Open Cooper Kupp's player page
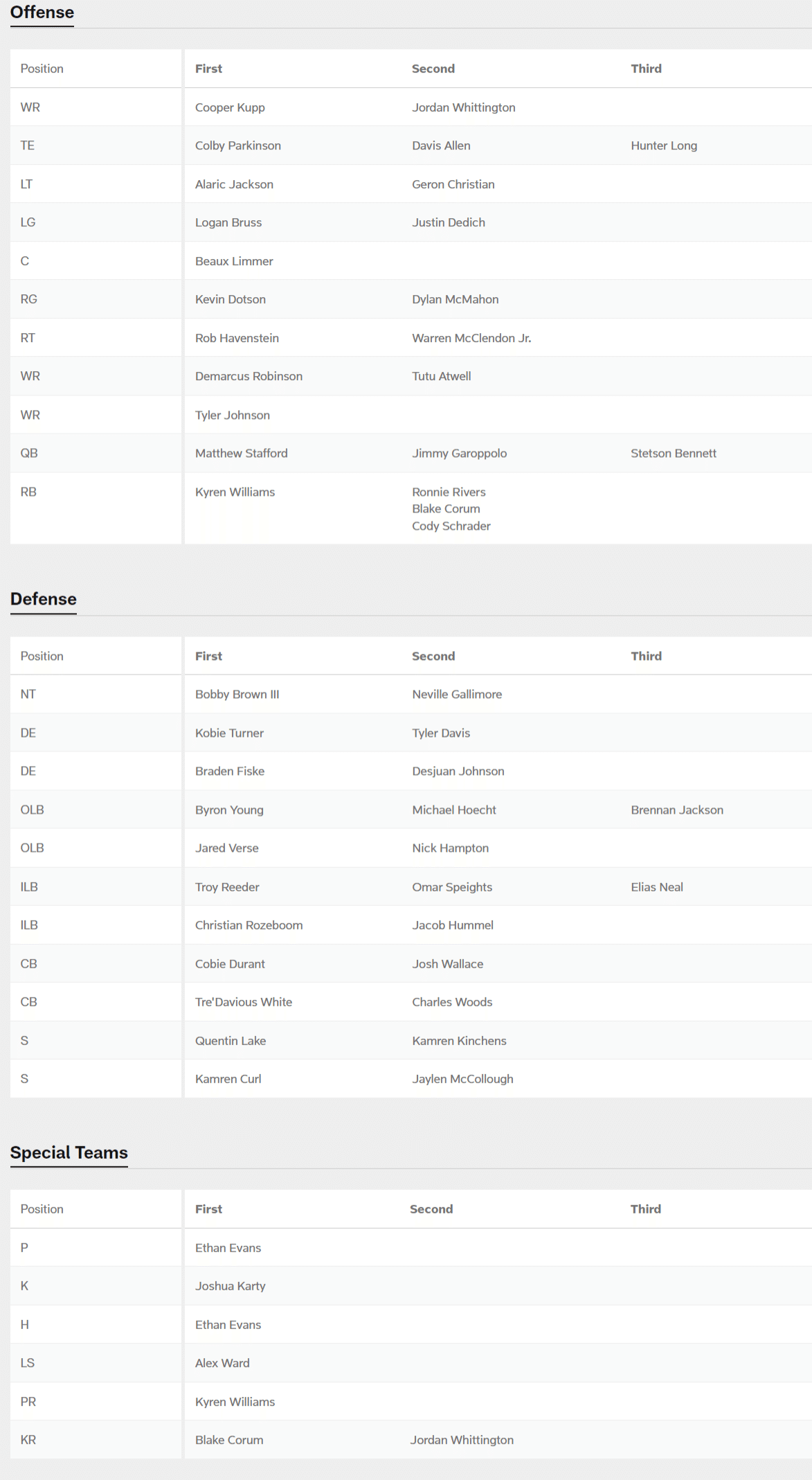Screen dimensions: 812x1480 click(230, 107)
